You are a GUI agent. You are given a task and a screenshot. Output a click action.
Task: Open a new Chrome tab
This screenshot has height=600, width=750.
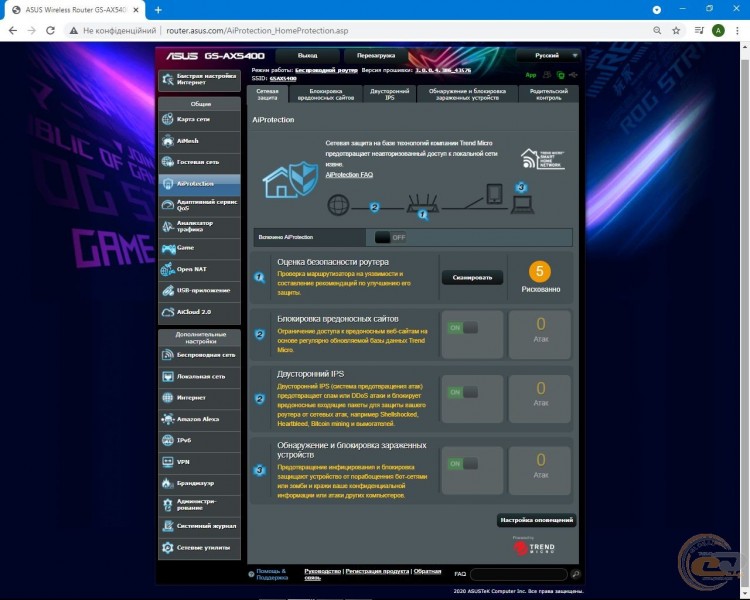tap(158, 10)
